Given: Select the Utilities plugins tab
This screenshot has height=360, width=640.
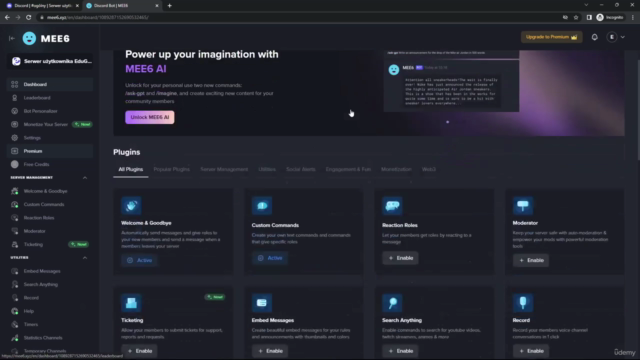Looking at the screenshot, I should click(x=267, y=169).
